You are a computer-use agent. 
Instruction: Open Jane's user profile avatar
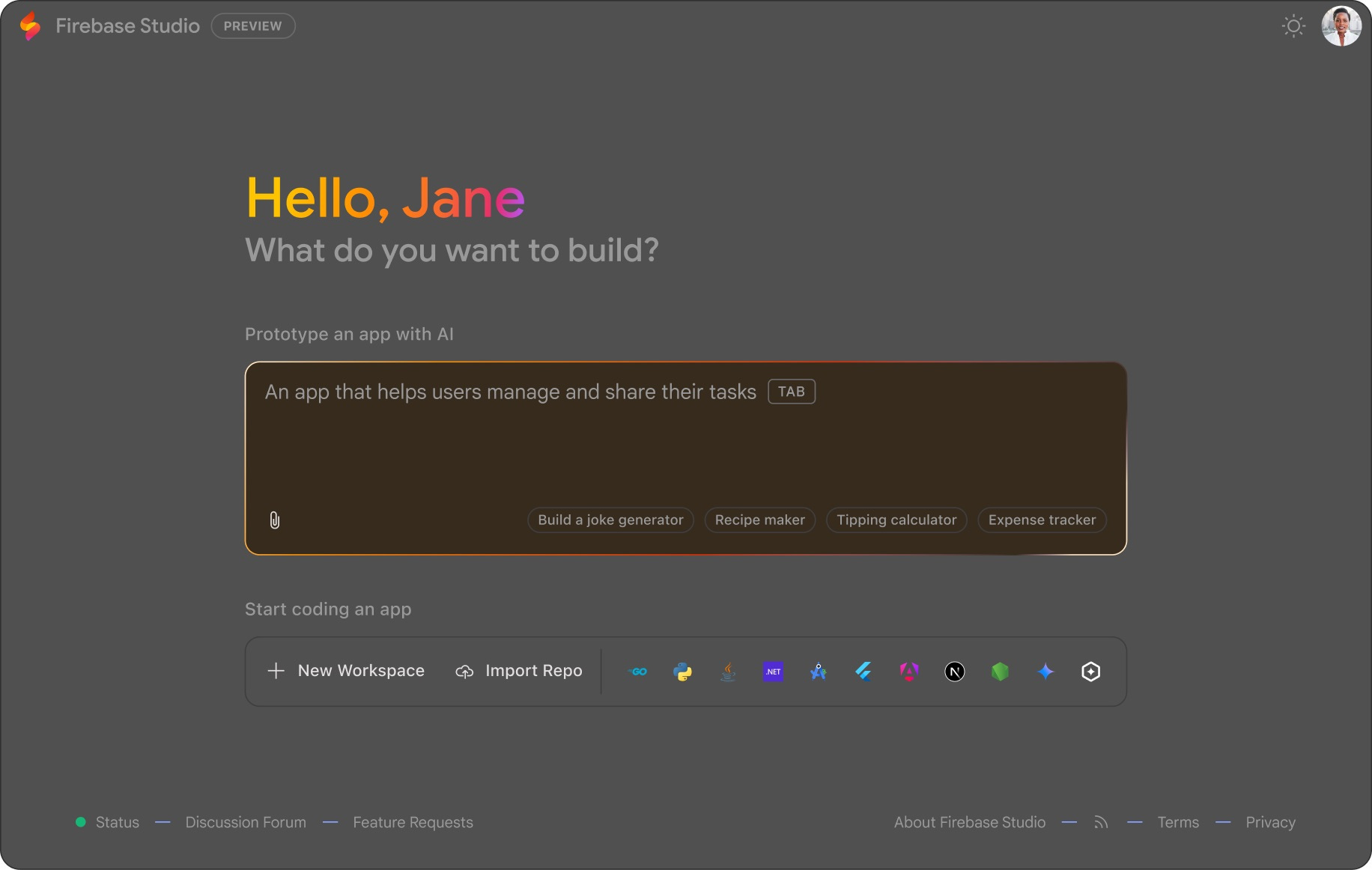[x=1341, y=26]
